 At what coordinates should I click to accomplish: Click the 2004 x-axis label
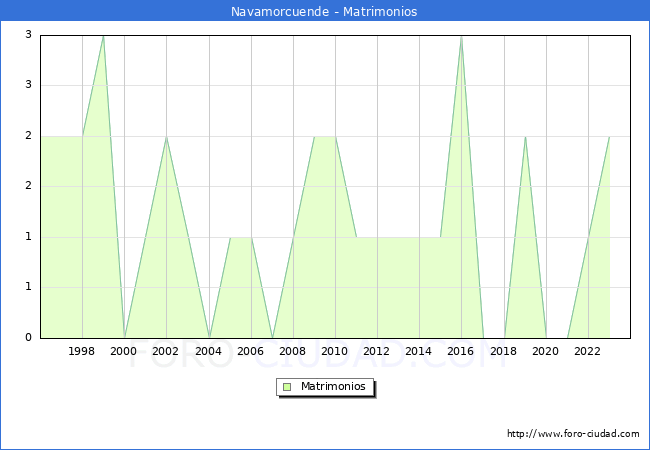pyautogui.click(x=209, y=351)
